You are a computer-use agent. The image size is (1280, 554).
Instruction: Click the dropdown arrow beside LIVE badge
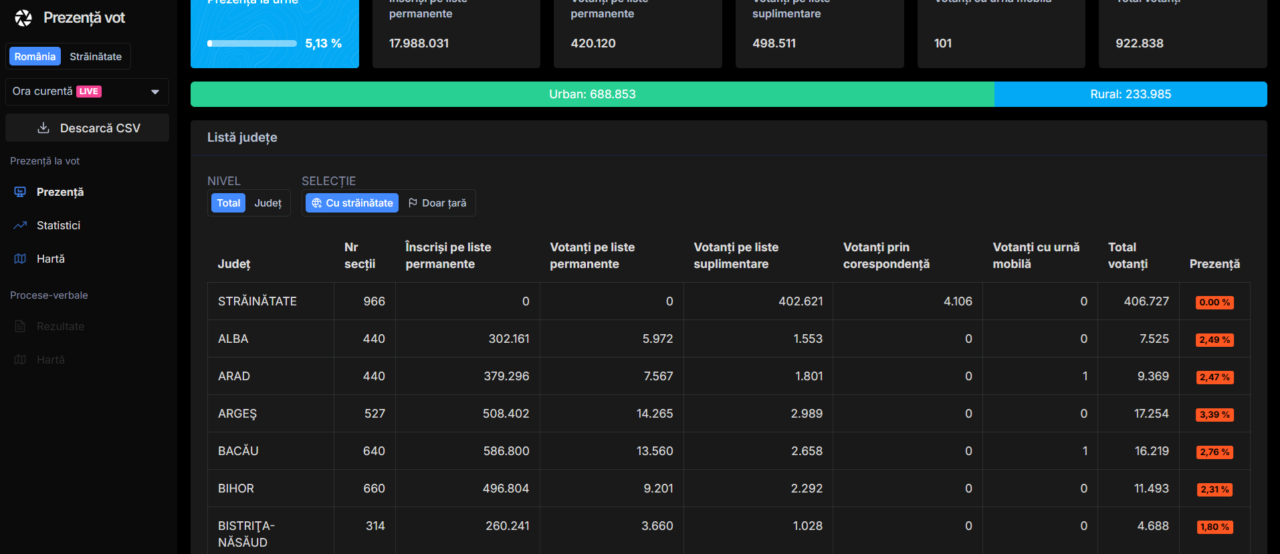pos(155,92)
